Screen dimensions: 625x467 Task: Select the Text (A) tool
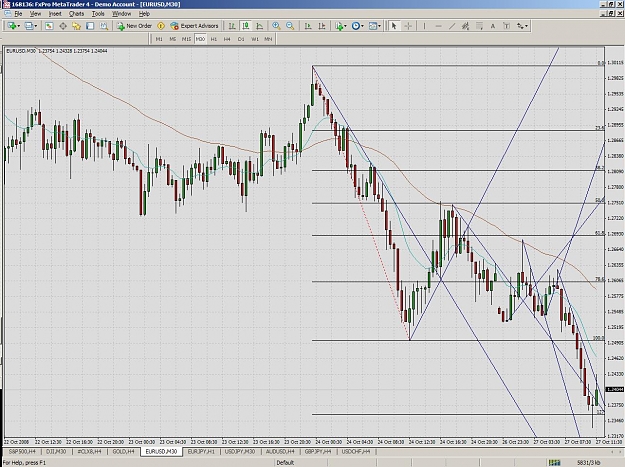coord(493,26)
